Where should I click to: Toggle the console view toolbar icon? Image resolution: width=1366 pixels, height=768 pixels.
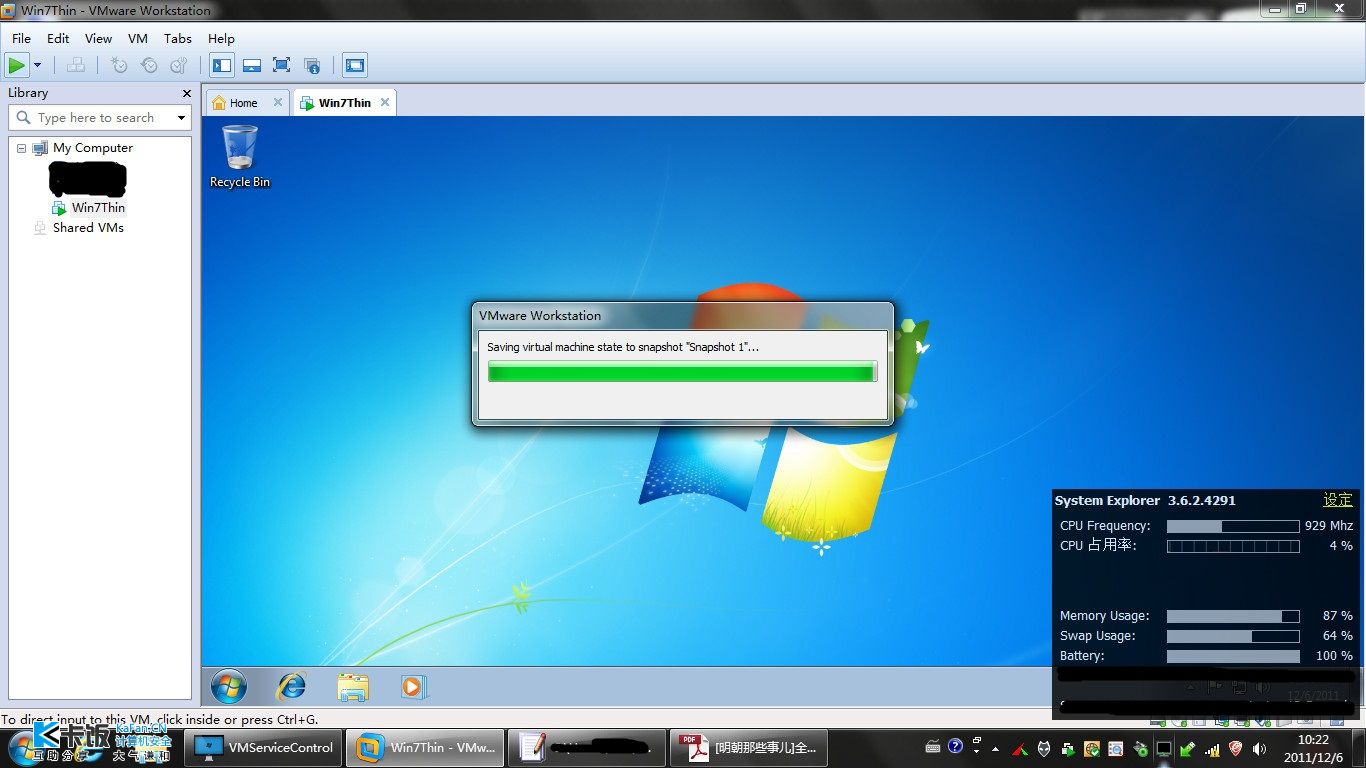click(354, 65)
